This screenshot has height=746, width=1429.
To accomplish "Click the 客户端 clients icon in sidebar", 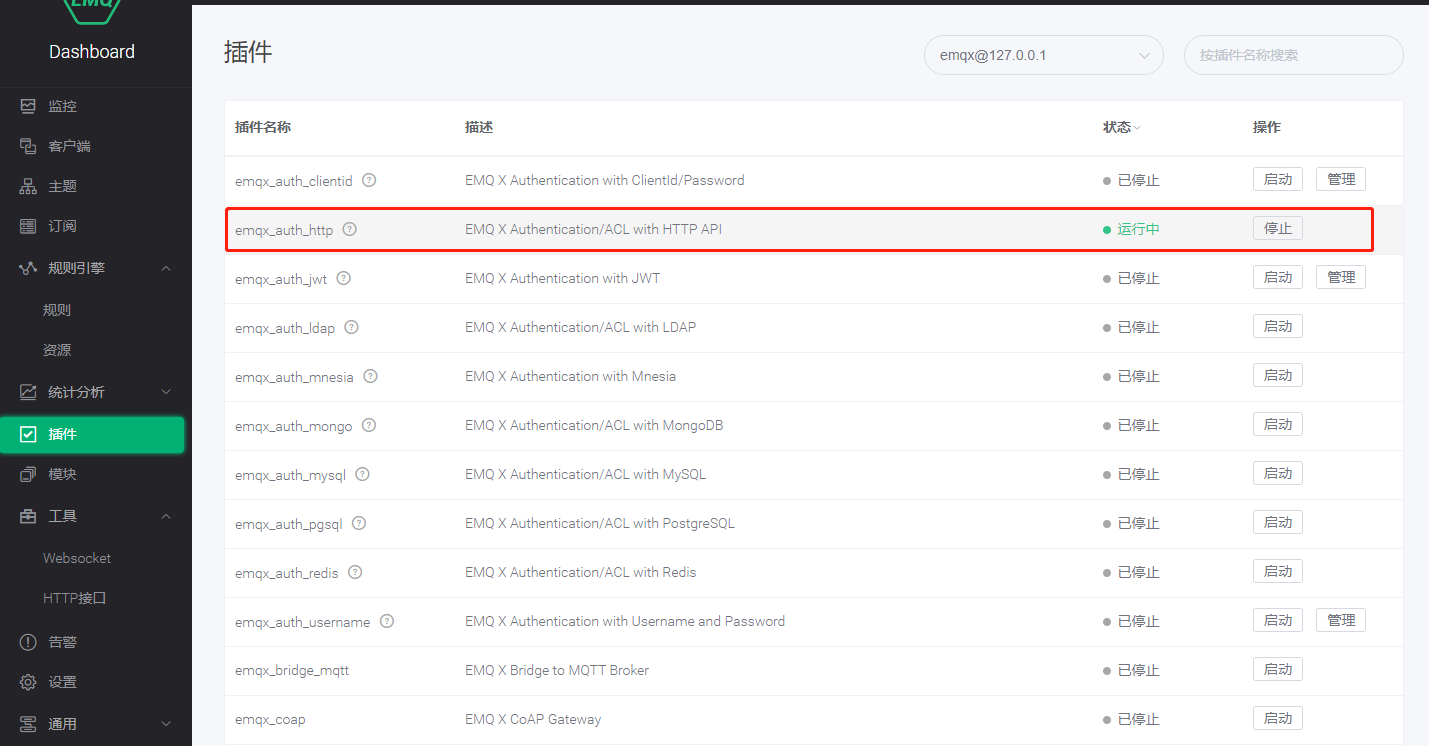I will pyautogui.click(x=28, y=146).
